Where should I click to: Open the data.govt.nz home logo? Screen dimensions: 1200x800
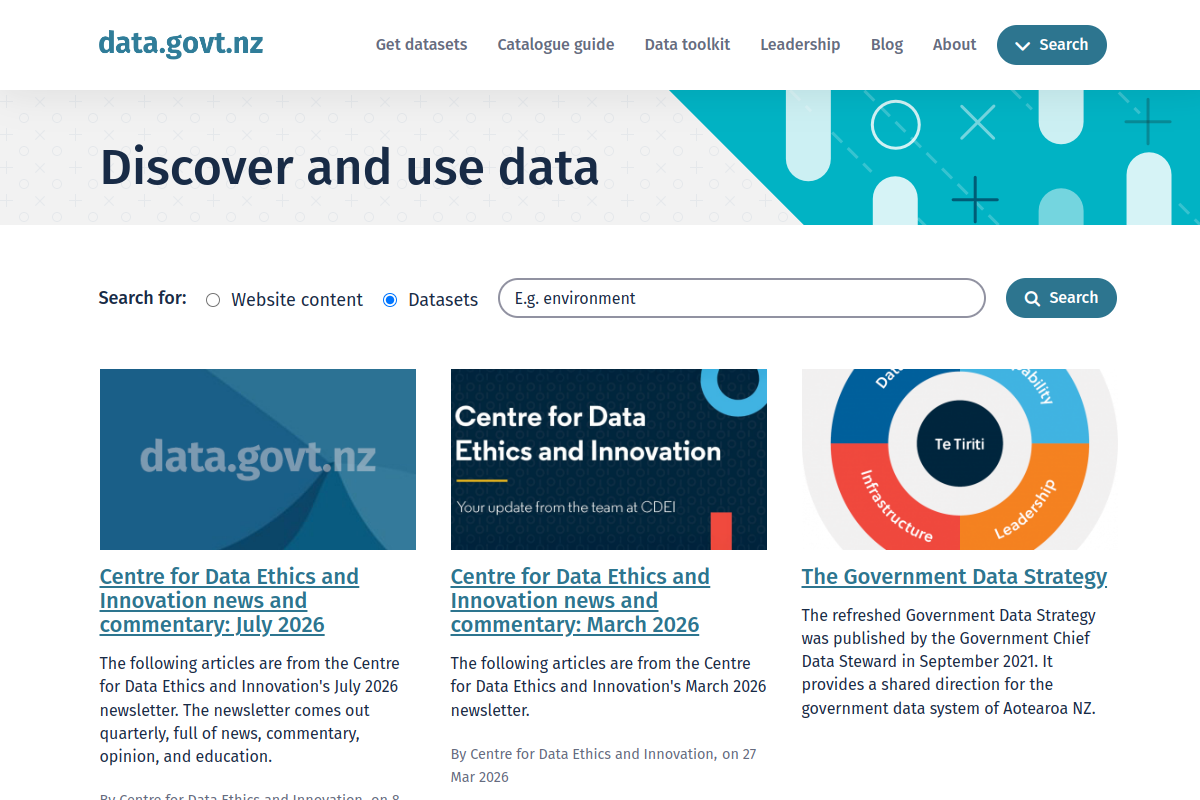click(181, 43)
